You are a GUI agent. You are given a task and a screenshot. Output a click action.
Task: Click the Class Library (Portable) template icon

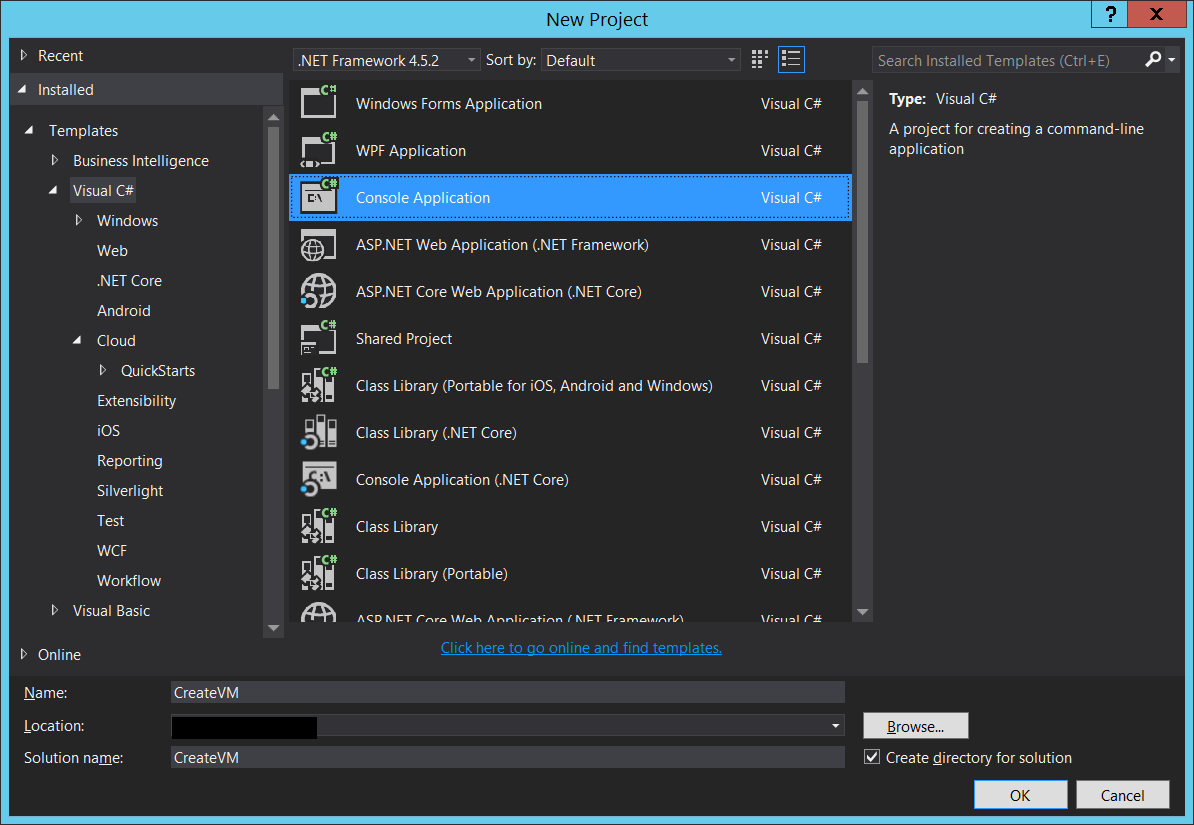tap(318, 574)
